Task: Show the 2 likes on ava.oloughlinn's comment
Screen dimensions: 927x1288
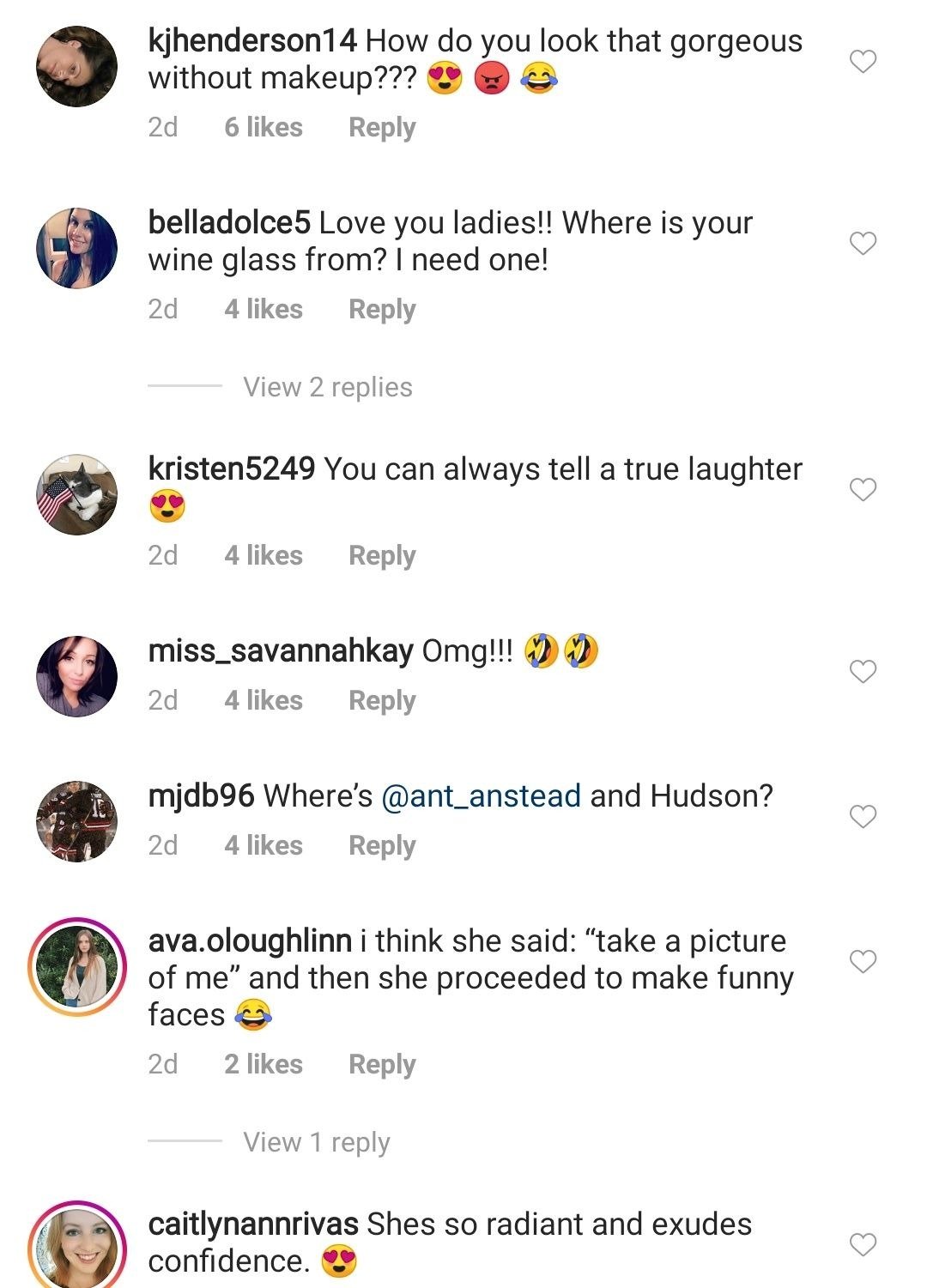Action: (264, 1064)
